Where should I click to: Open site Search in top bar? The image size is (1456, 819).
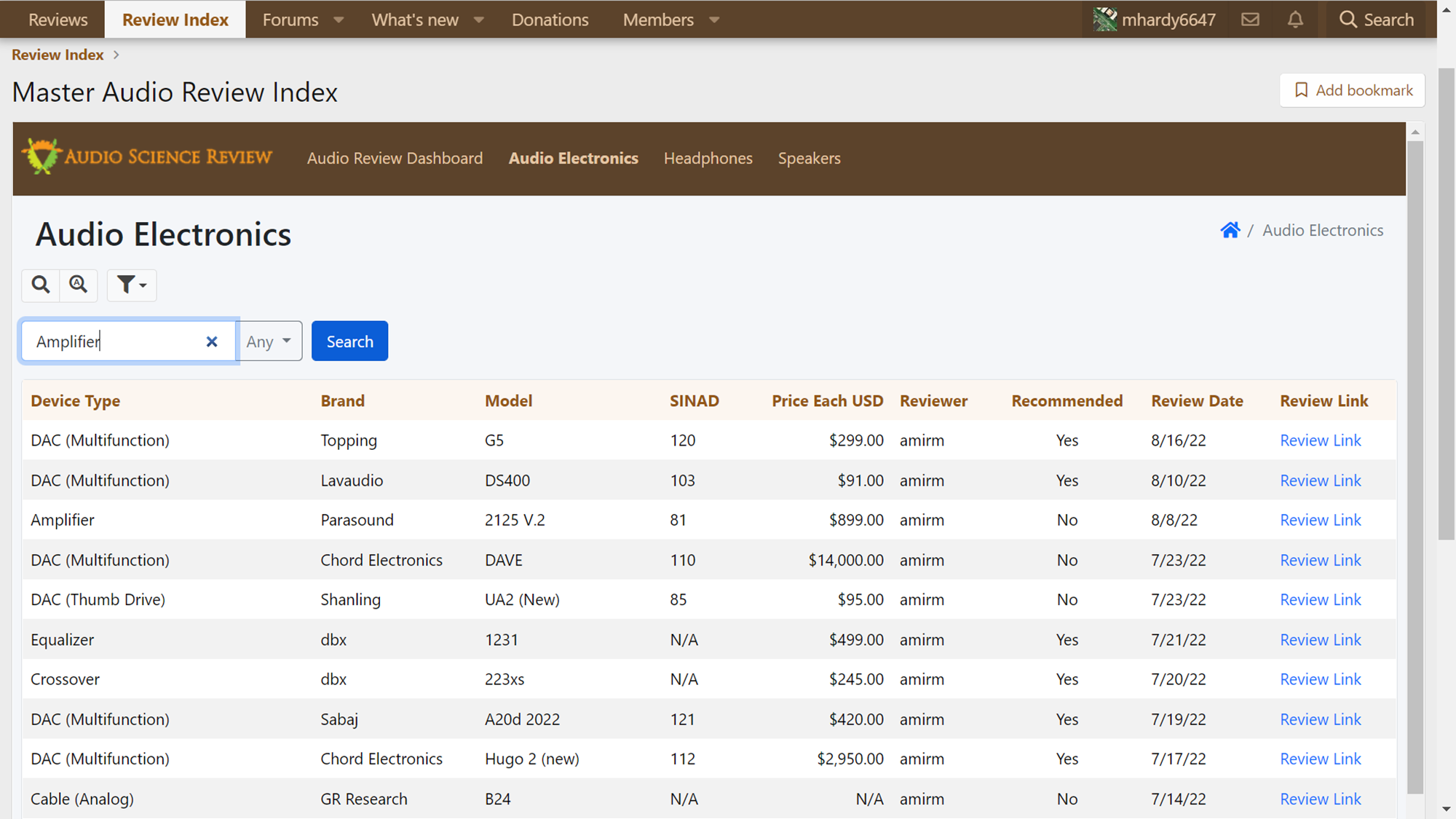(x=1377, y=20)
